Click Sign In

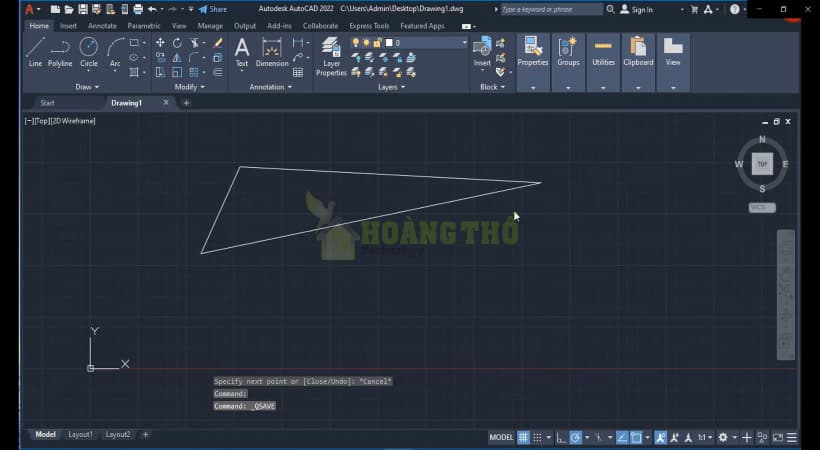[x=636, y=9]
